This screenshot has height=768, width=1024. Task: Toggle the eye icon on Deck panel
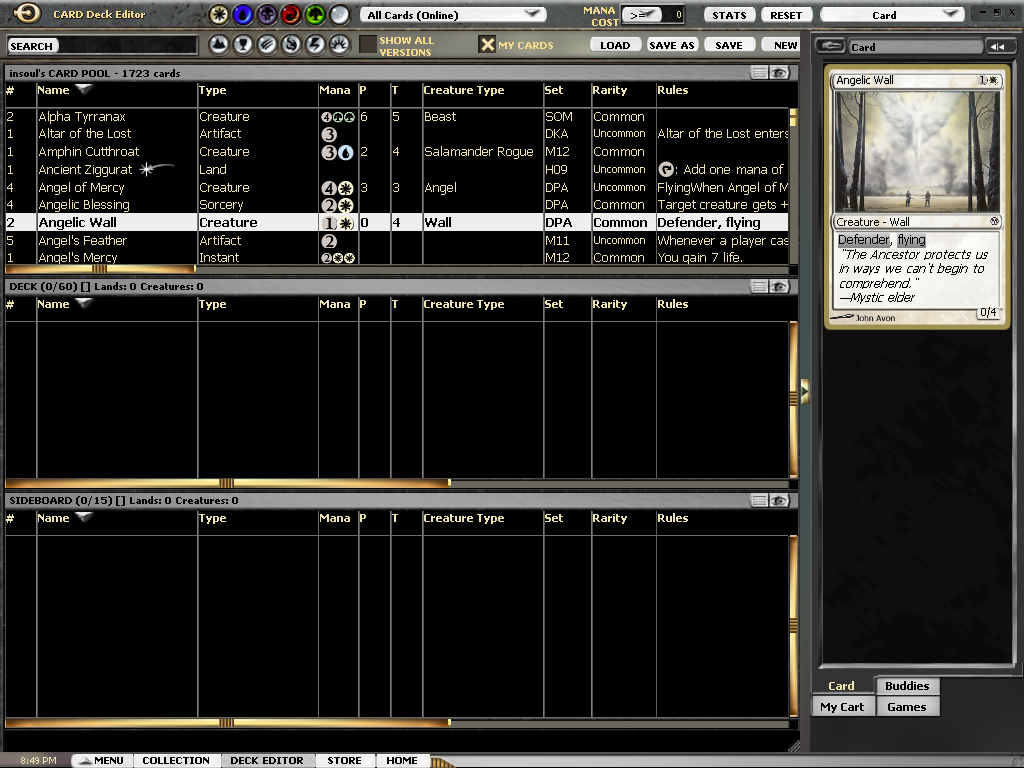pyautogui.click(x=780, y=287)
